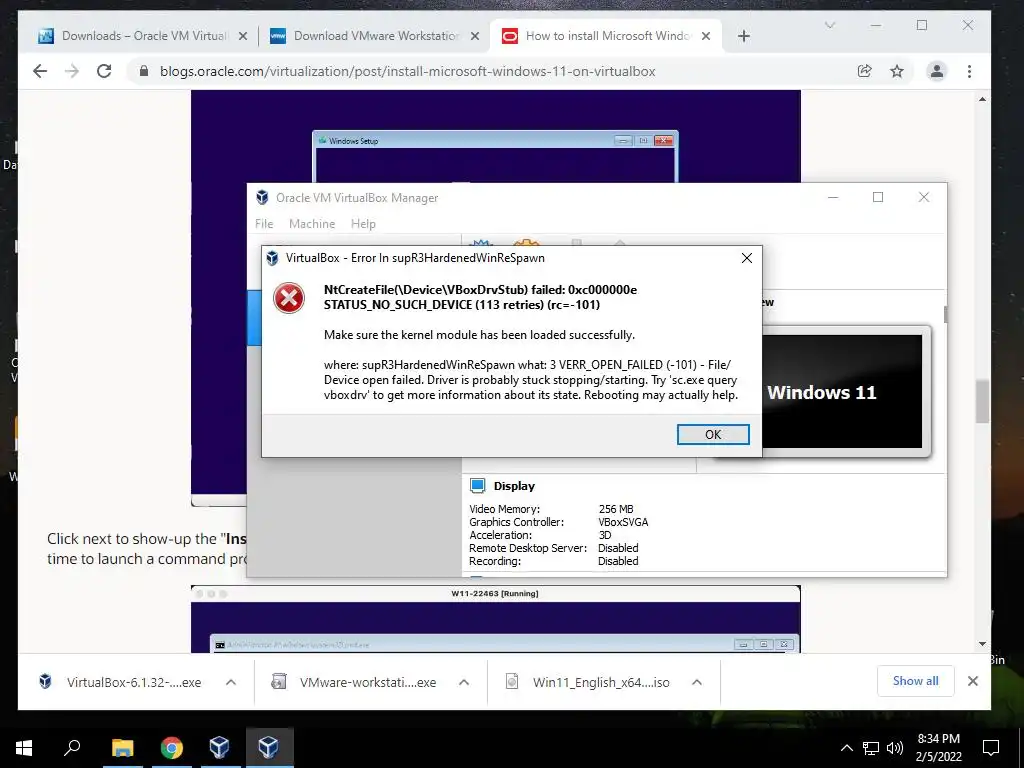Click the active VirtualBox taskbar icon
The width and height of the screenshot is (1024, 768).
point(268,747)
